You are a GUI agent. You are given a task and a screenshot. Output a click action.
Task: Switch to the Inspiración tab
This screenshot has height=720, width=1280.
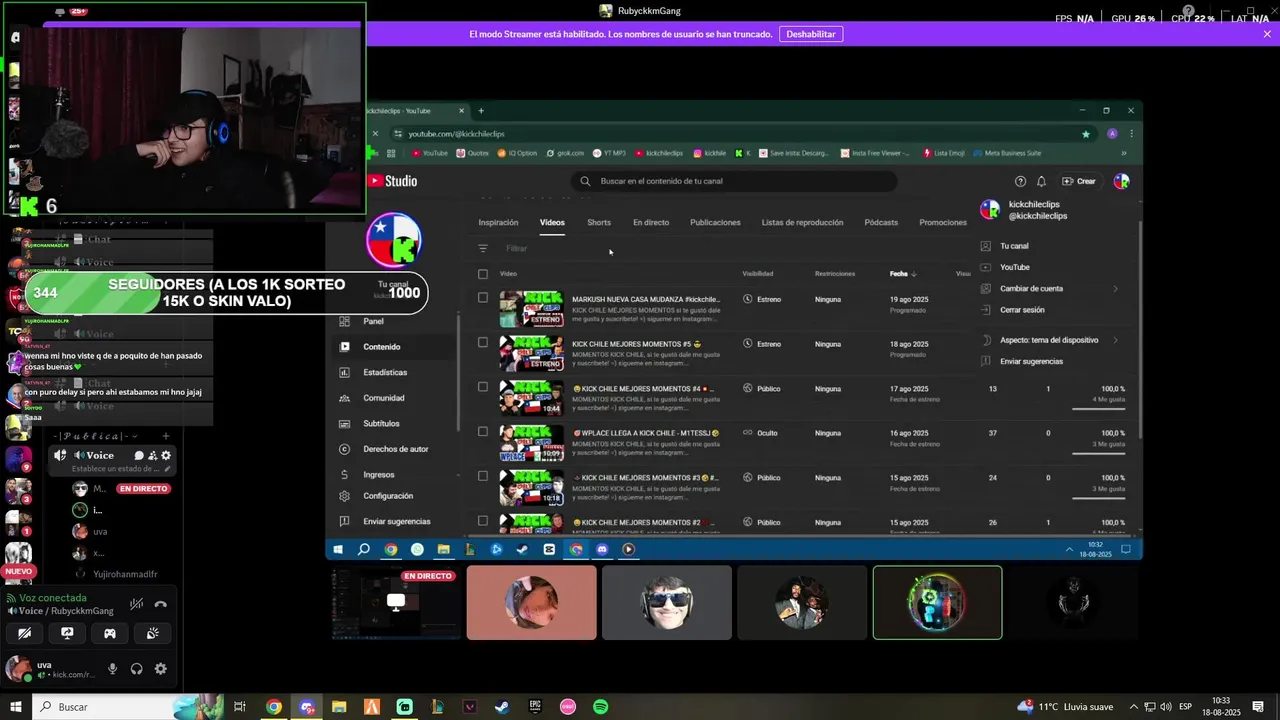coord(498,222)
